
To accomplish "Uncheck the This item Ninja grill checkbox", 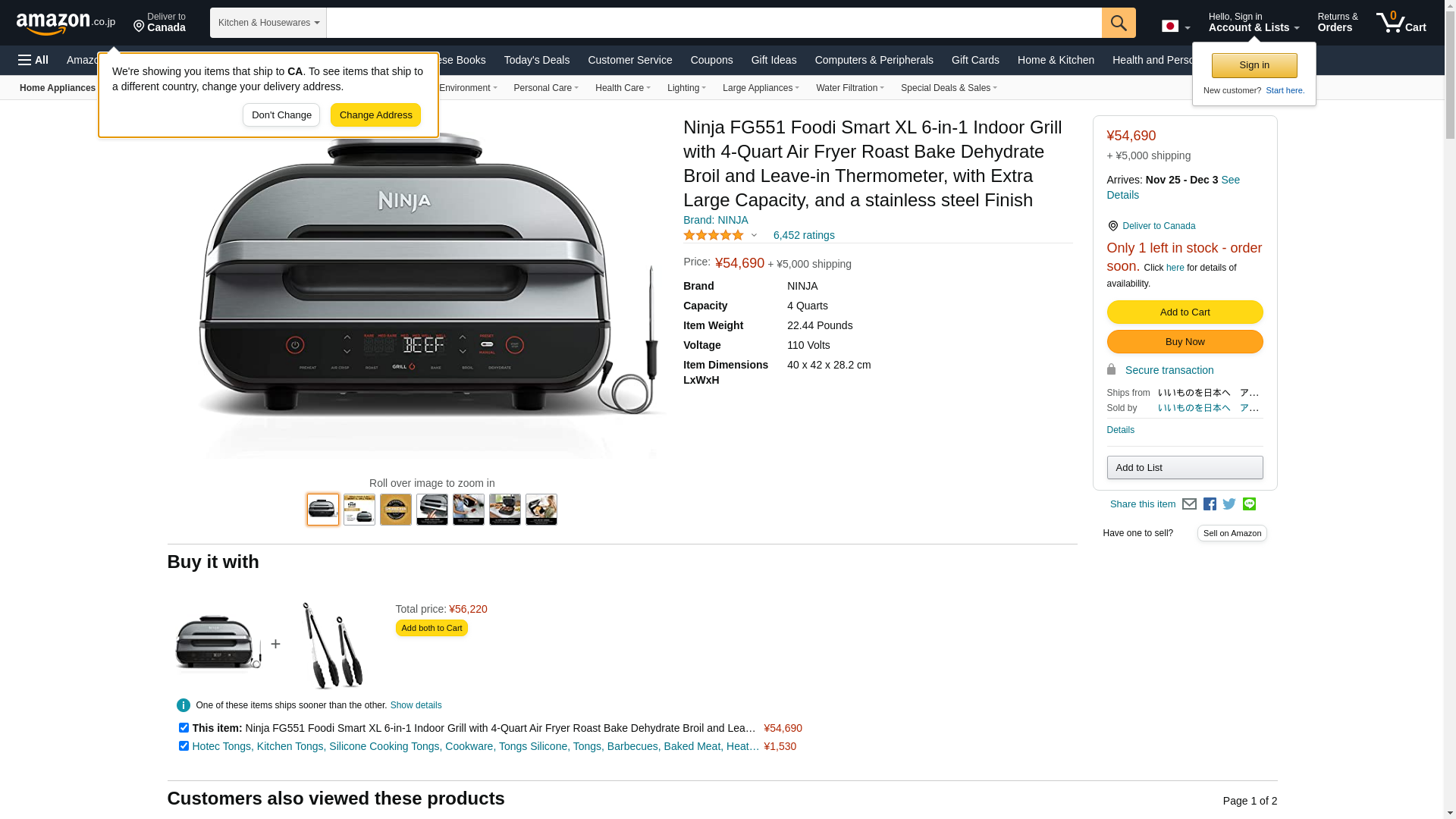I will (x=184, y=728).
